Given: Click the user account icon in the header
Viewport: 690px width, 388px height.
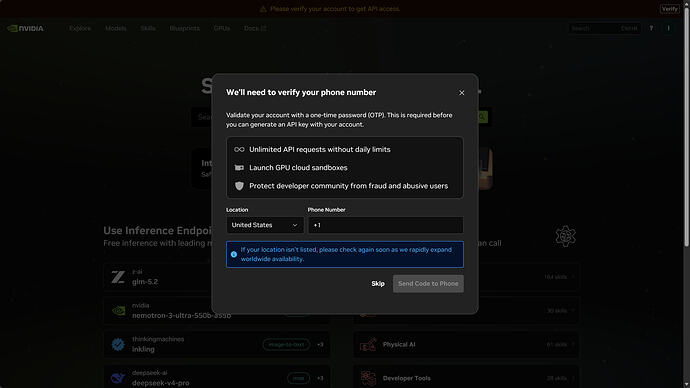Looking at the screenshot, I should click(x=668, y=28).
